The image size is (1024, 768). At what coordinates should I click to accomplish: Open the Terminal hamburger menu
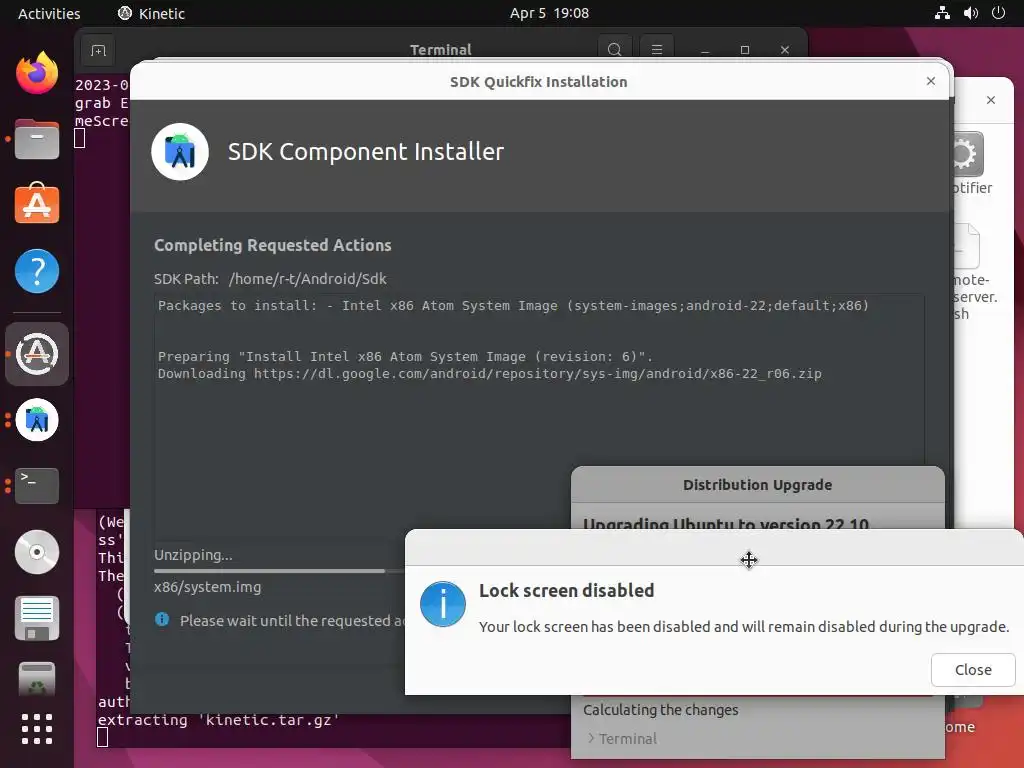tap(657, 50)
